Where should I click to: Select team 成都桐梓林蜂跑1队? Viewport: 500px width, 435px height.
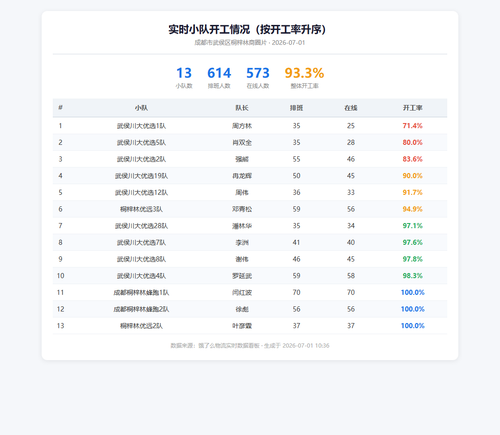[141, 292]
